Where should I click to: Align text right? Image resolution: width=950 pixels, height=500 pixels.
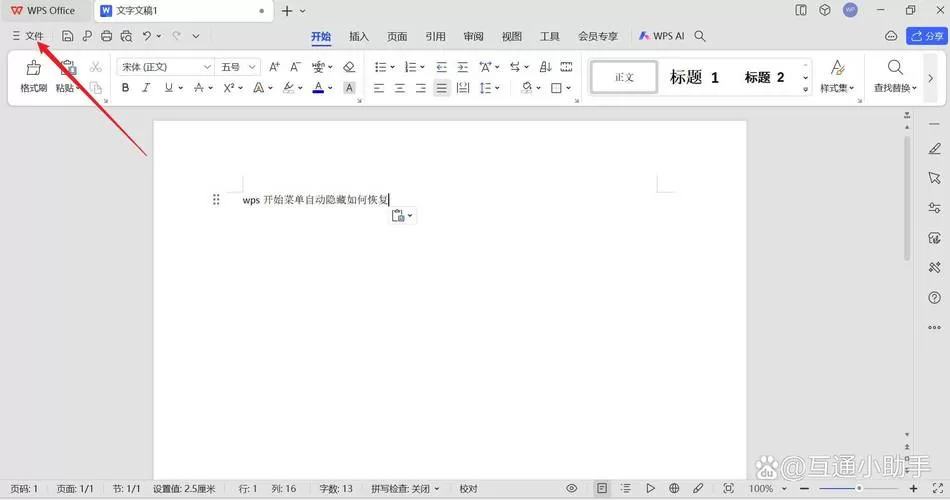pyautogui.click(x=420, y=88)
